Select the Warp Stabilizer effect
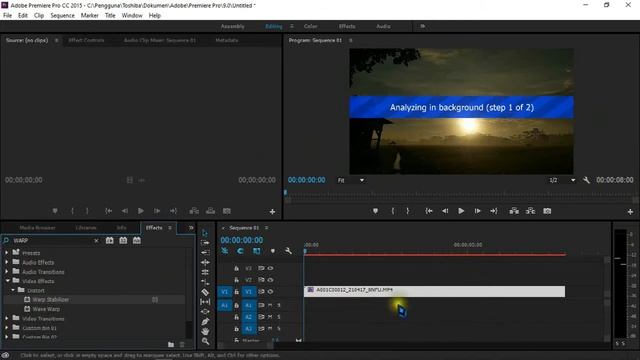Screen dimensions: 640x360 [x=51, y=300]
